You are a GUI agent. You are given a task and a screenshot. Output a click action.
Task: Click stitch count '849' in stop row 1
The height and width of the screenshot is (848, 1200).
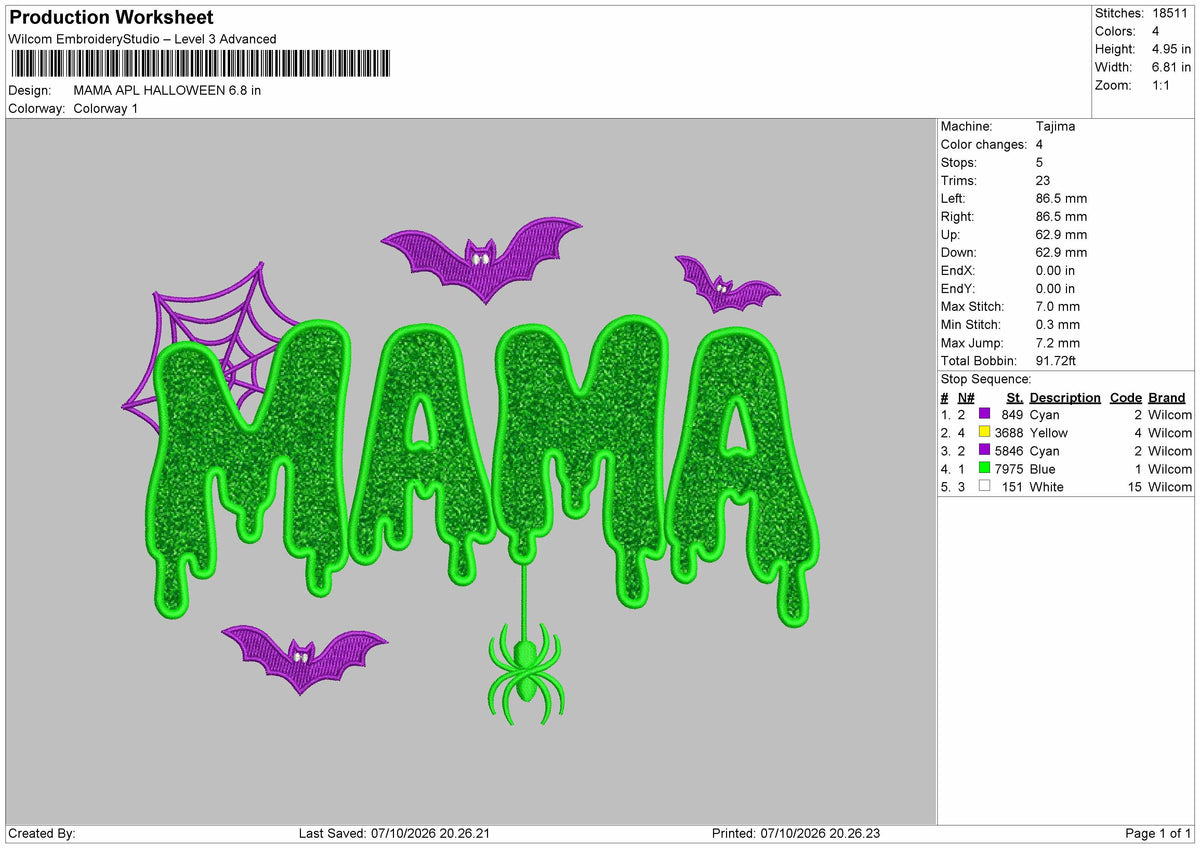coord(1012,415)
